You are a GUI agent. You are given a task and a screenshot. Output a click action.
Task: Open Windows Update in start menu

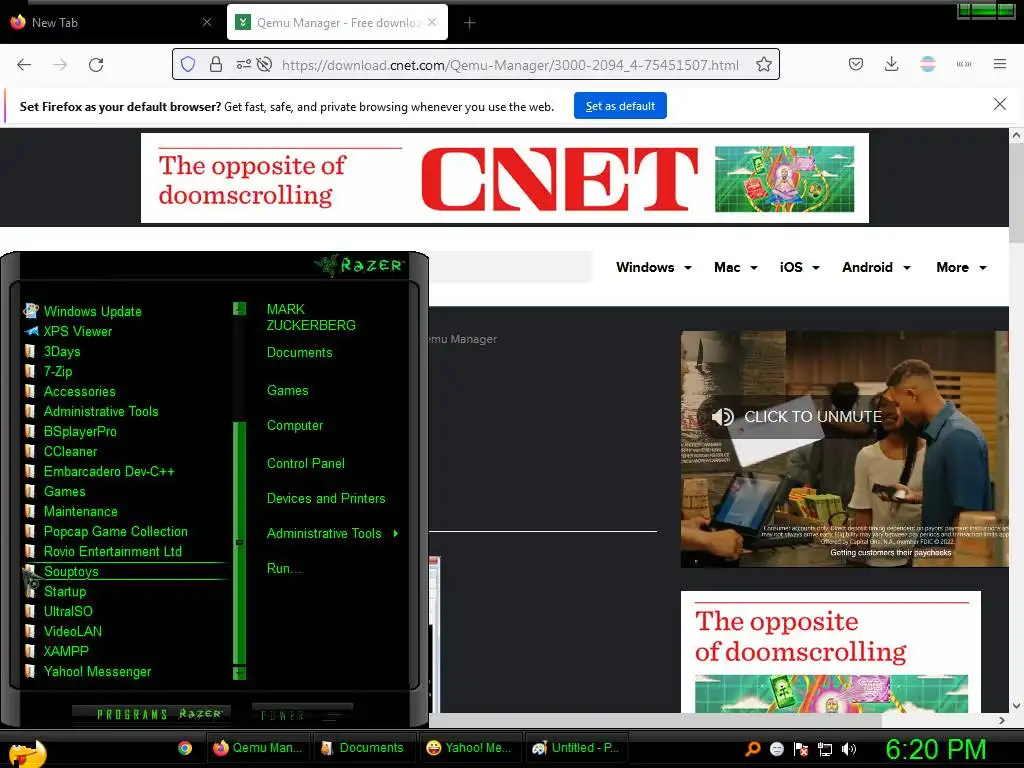(x=92, y=312)
